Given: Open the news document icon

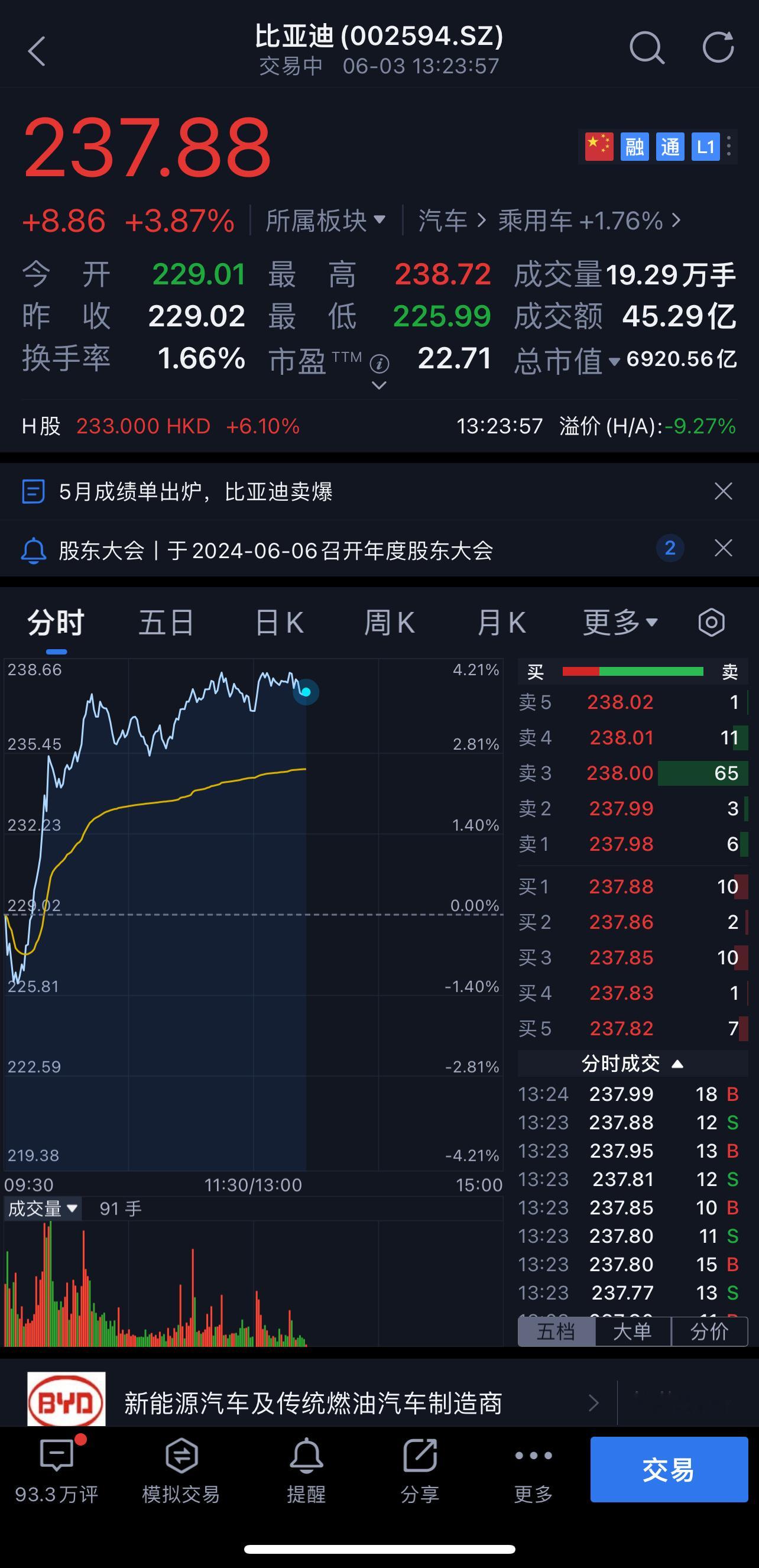Looking at the screenshot, I should 33,491.
